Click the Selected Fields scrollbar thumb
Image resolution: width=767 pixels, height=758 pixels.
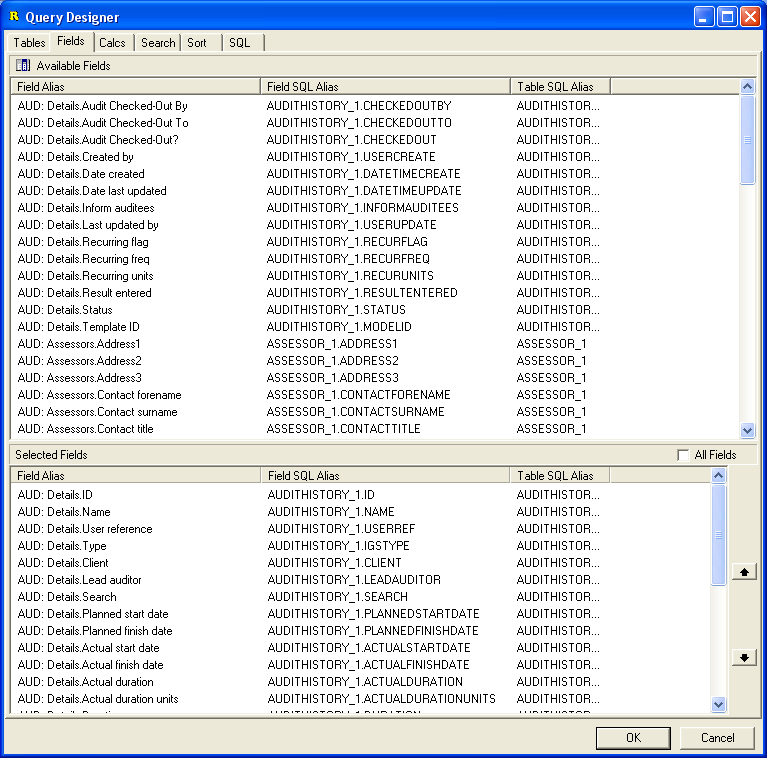pos(718,535)
